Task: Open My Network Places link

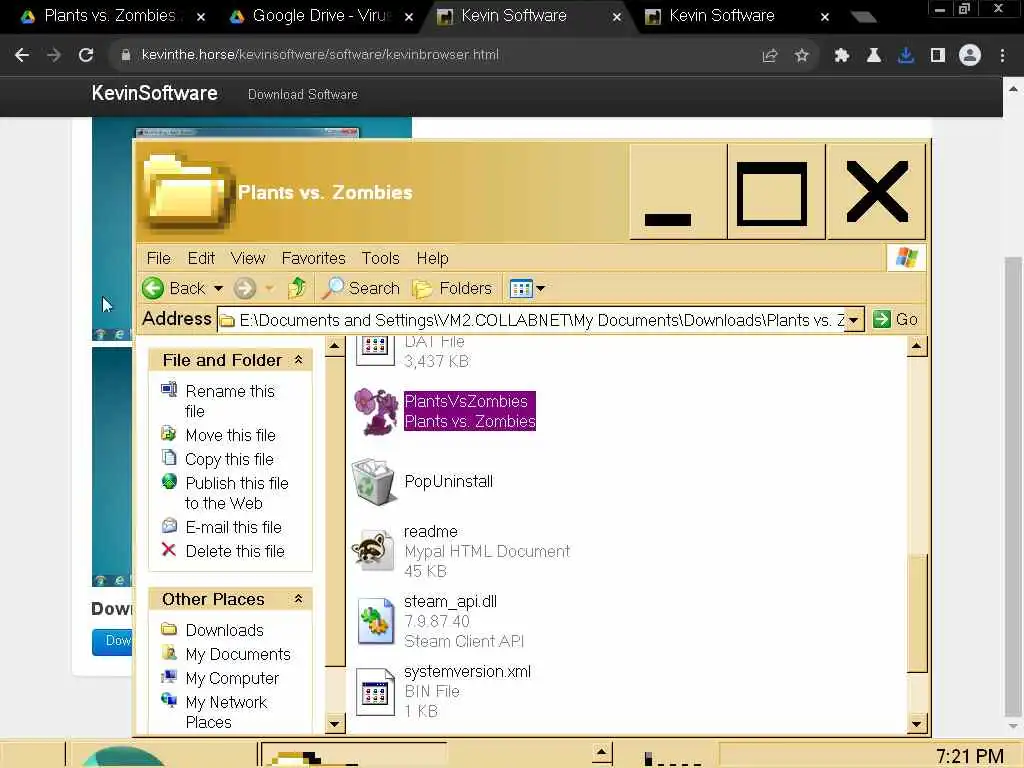Action: 227,712
